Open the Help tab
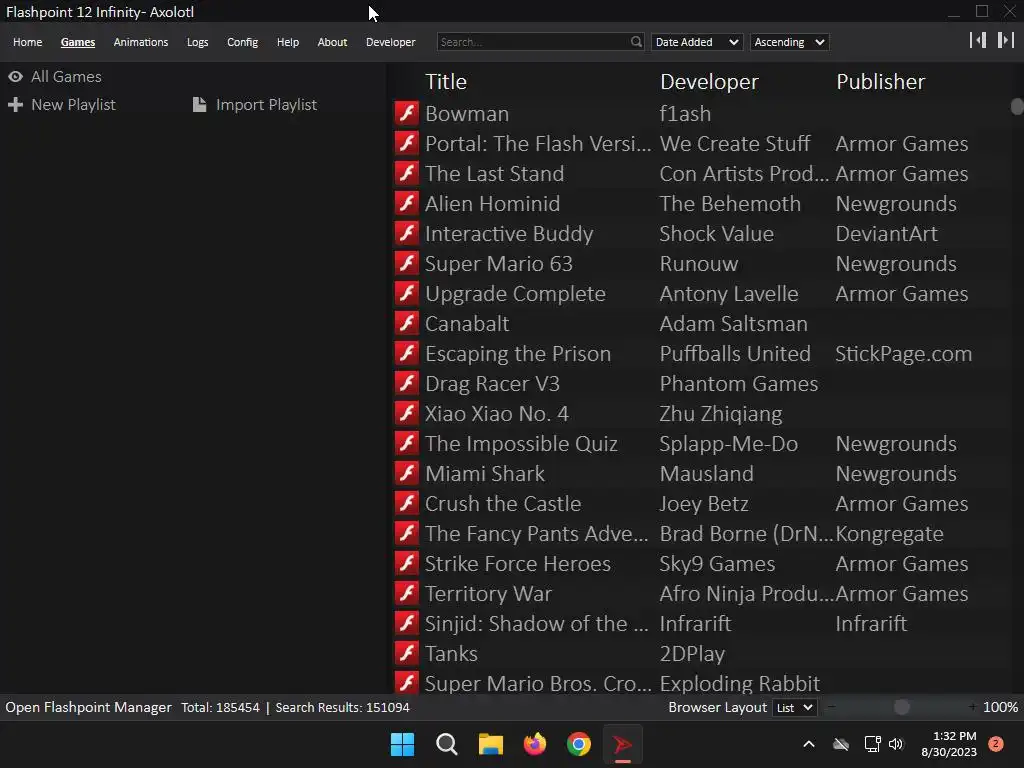This screenshot has height=768, width=1024. tap(287, 42)
